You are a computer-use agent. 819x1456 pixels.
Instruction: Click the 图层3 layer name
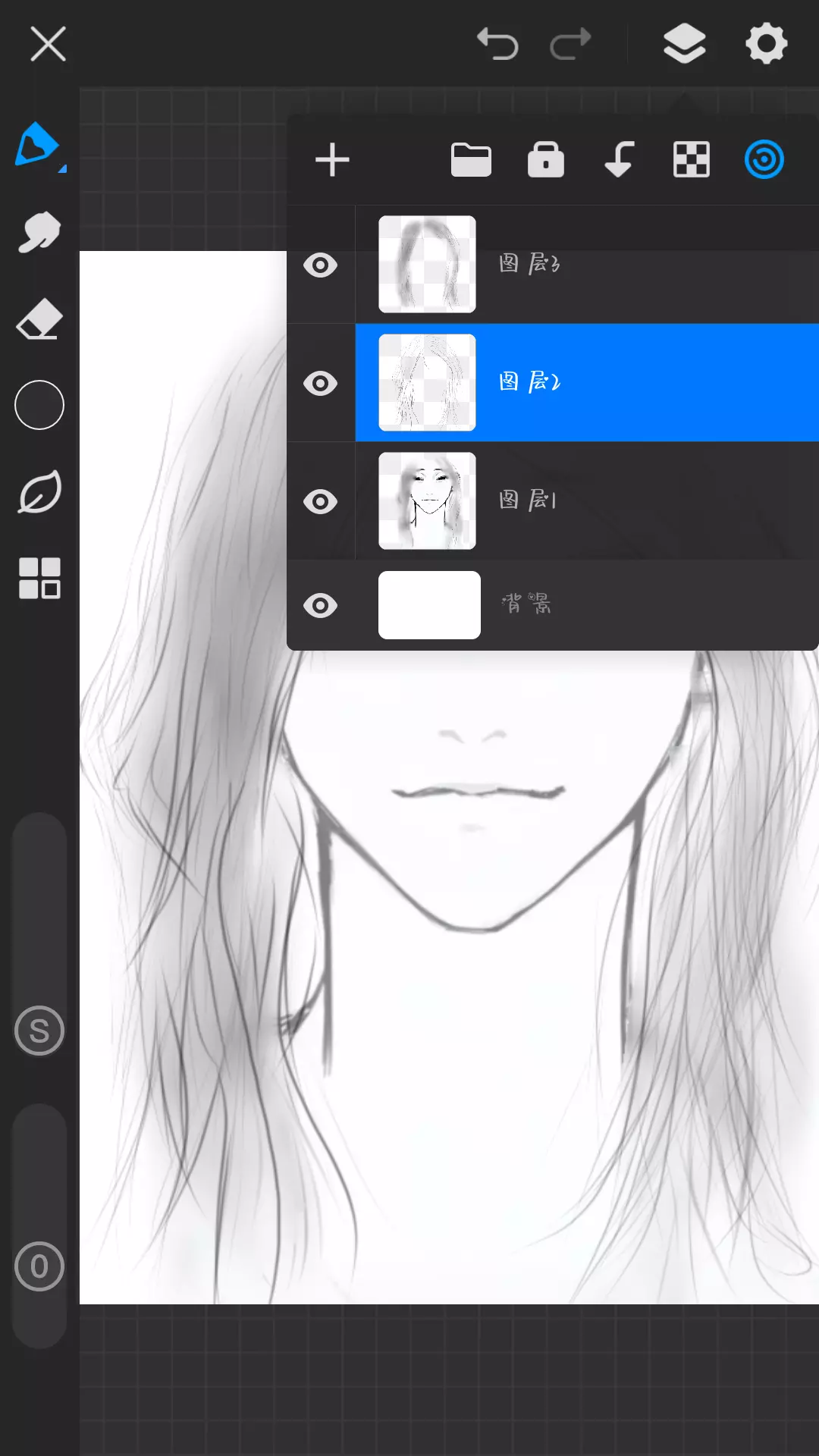(x=529, y=264)
